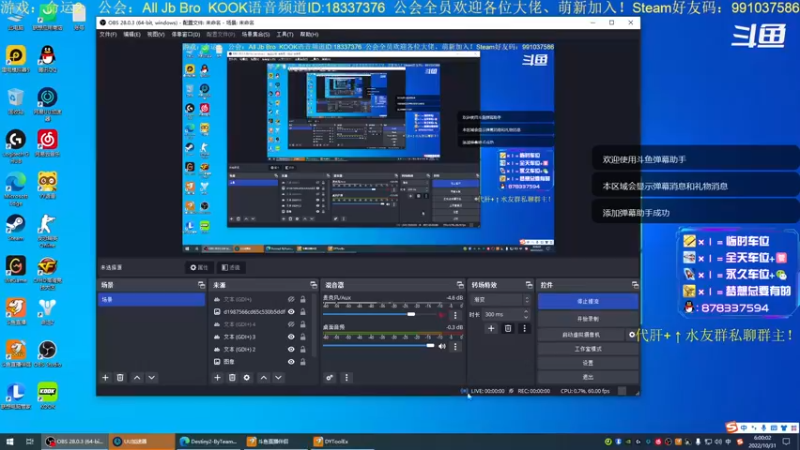Open WeGame desktop shortcut

(x=16, y=269)
